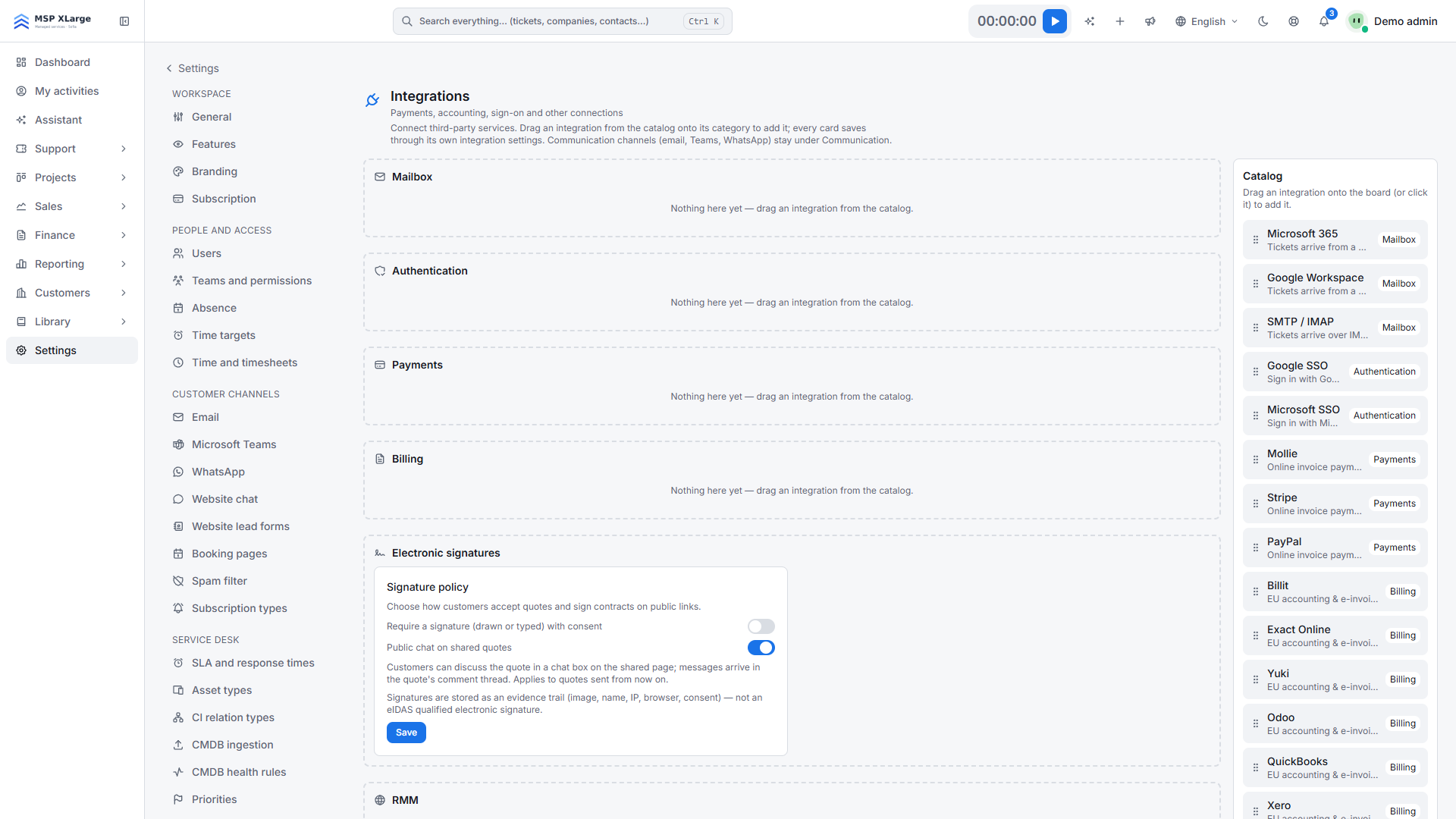
Task: Click the Demo admin avatar
Action: tap(1357, 21)
